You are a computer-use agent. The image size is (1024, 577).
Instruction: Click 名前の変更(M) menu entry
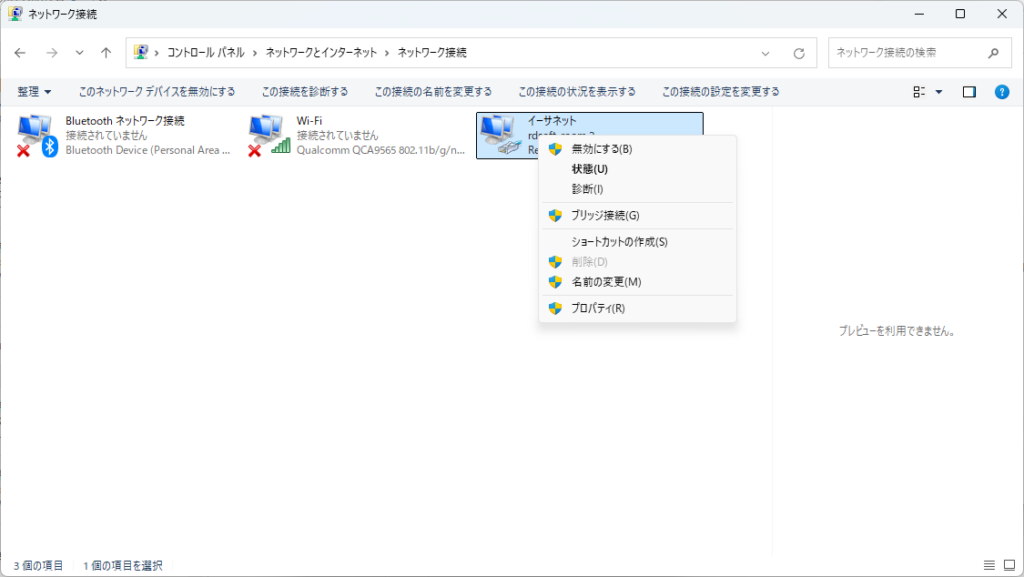606,282
